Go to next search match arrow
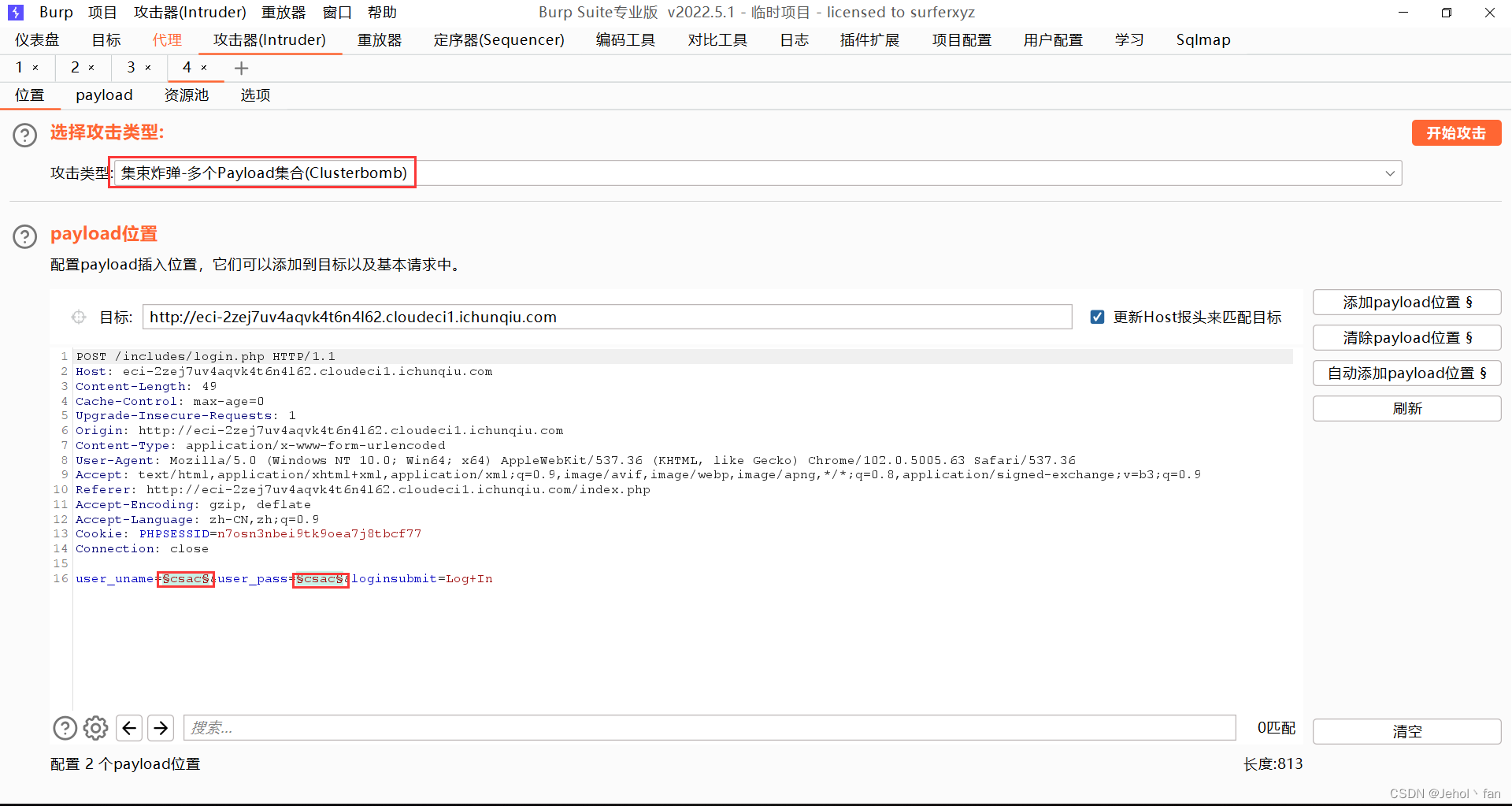1512x806 pixels. tap(161, 727)
